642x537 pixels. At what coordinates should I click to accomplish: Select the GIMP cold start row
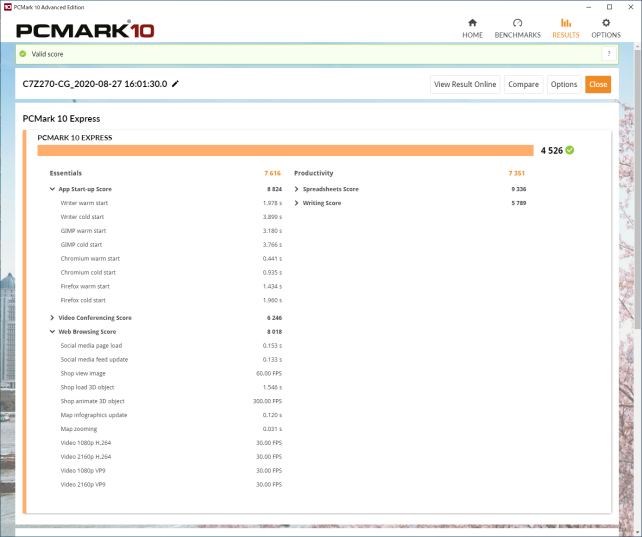(x=171, y=245)
